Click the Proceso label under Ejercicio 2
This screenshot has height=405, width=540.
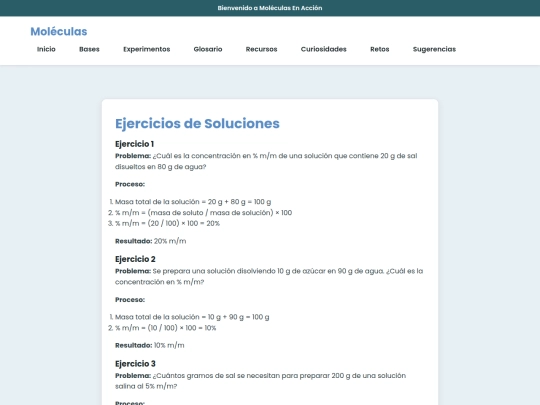tap(130, 300)
